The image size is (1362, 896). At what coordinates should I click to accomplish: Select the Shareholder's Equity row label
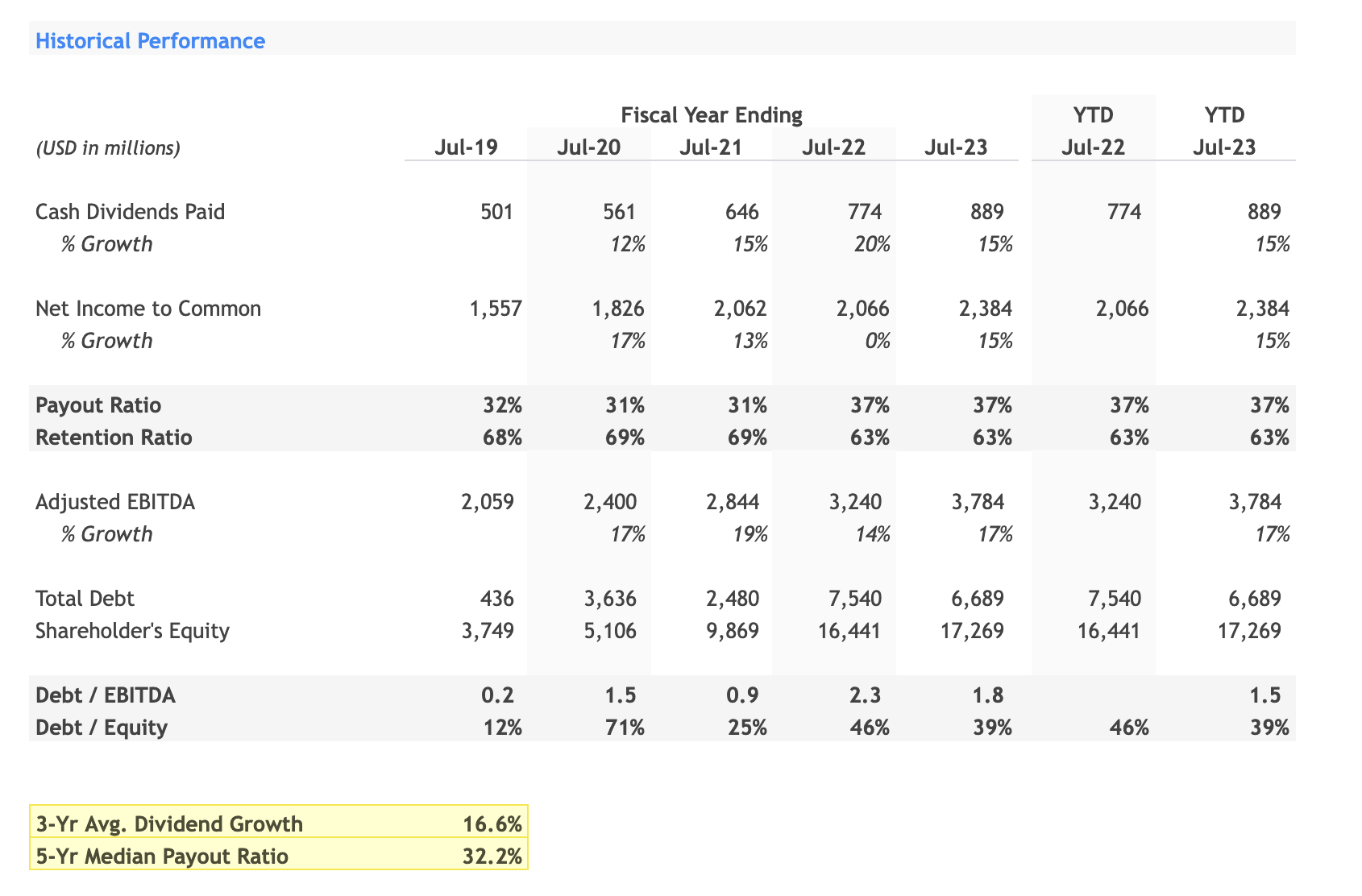(132, 631)
